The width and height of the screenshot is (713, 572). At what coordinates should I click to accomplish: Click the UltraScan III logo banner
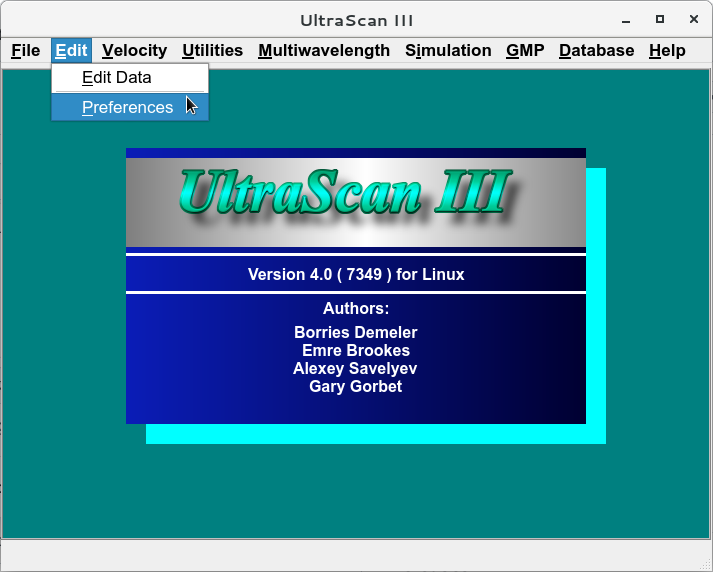(356, 202)
